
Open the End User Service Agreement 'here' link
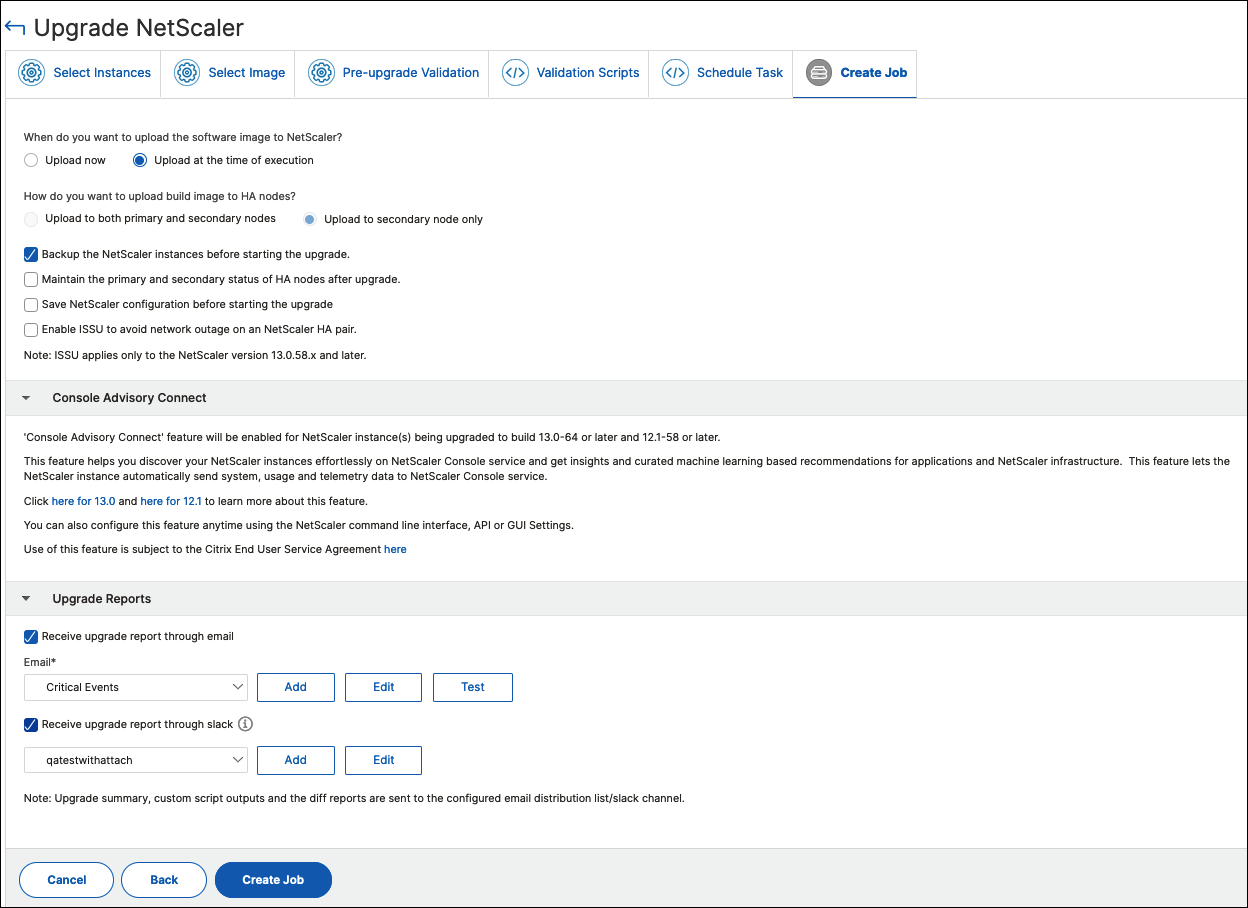tap(395, 549)
